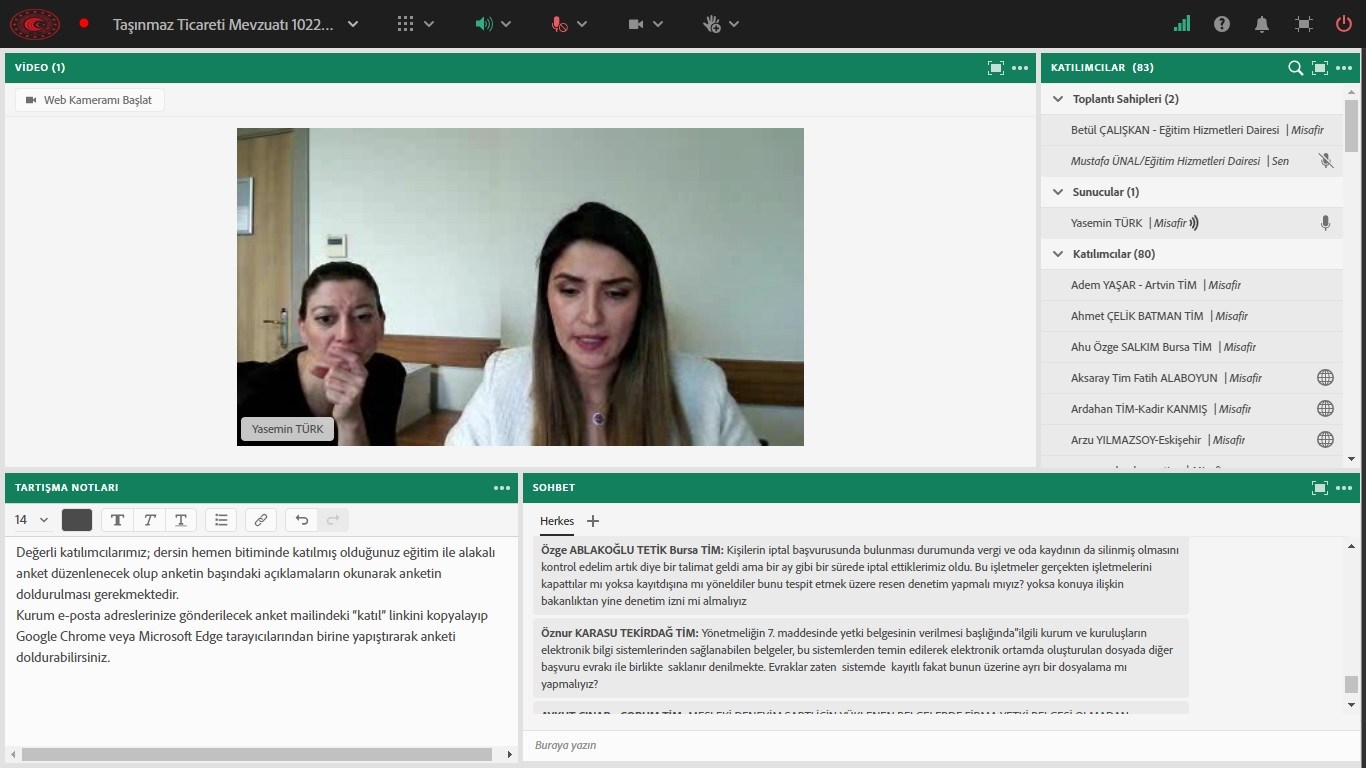Image resolution: width=1366 pixels, height=768 pixels.
Task: Collapse the Katılımcılar (80) group
Action: 1058,254
